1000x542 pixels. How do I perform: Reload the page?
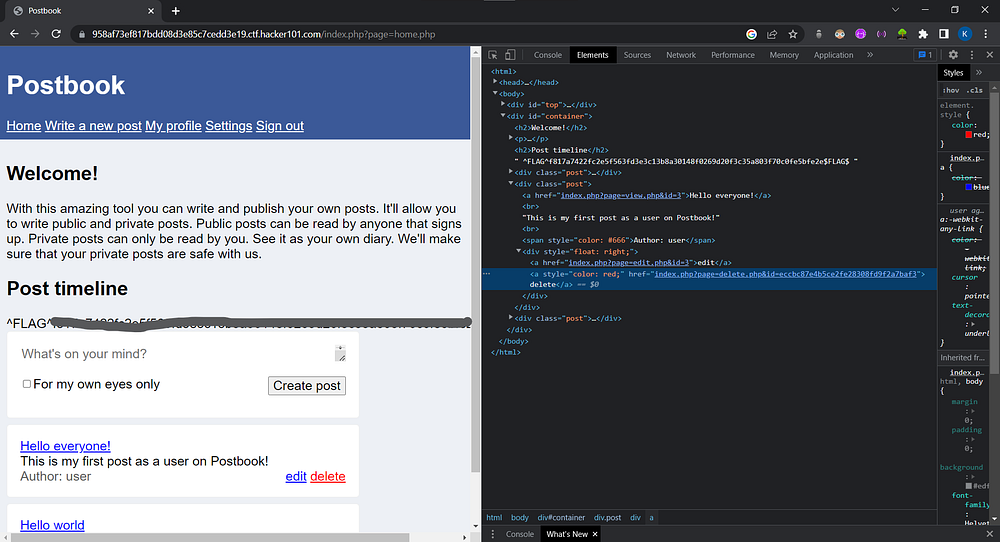(58, 34)
